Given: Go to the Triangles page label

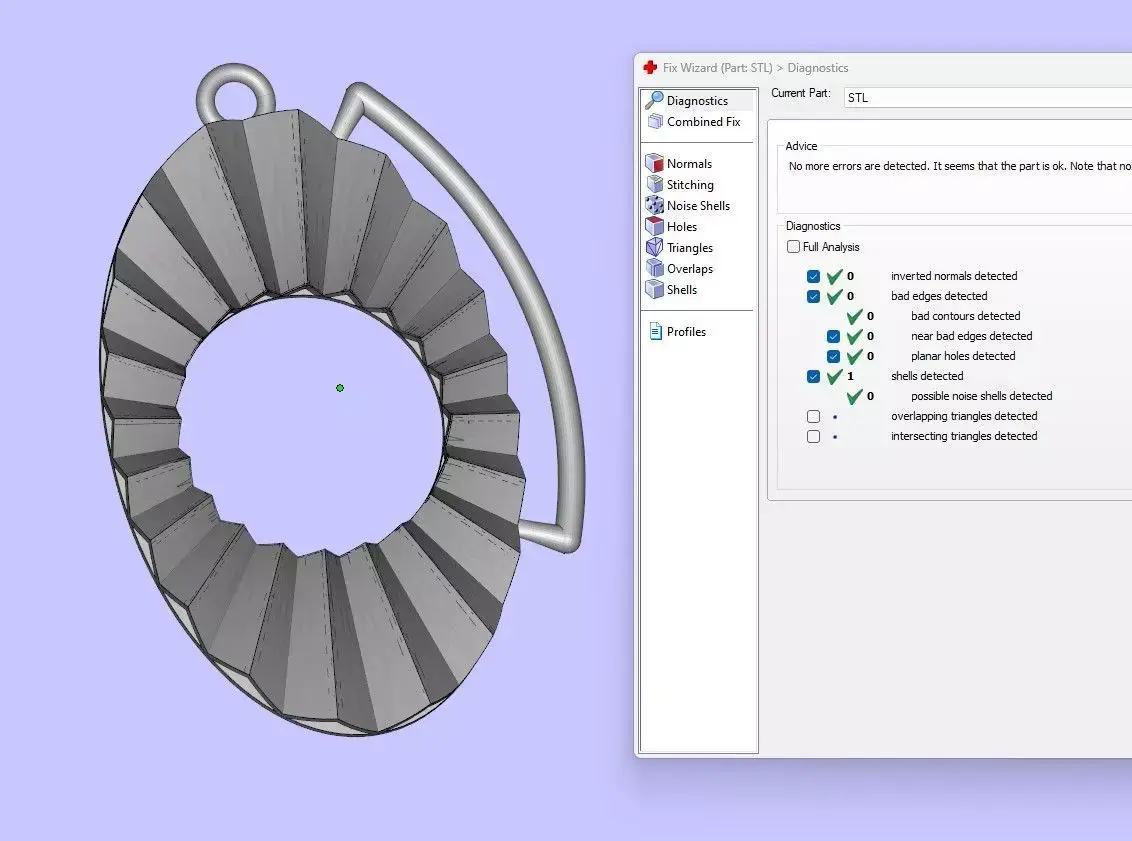Looking at the screenshot, I should pos(690,248).
